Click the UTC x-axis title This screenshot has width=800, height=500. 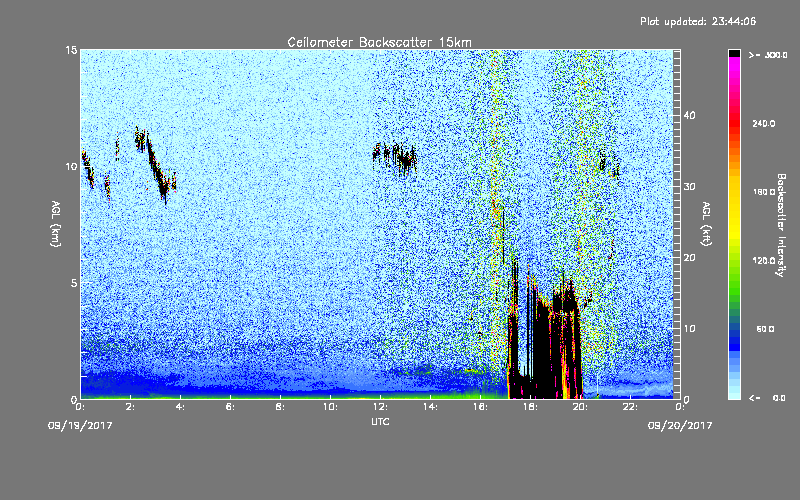tap(380, 421)
